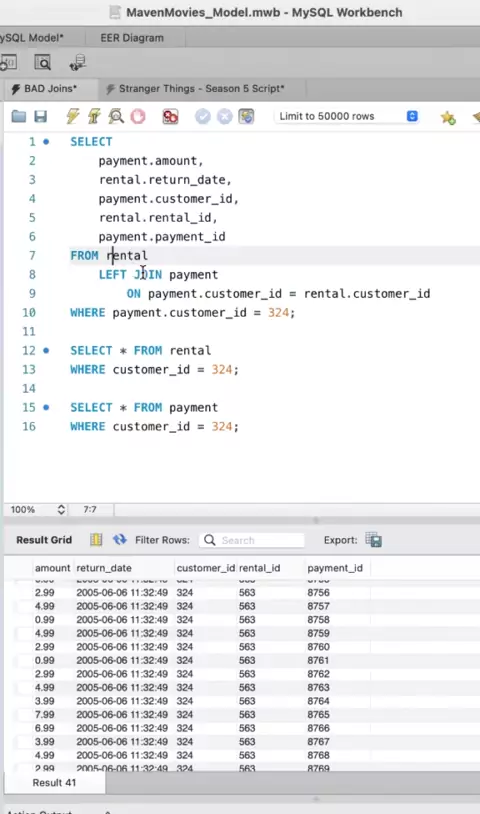Run explain plan magnifier lightning icon
480x814 pixels.
click(116, 116)
